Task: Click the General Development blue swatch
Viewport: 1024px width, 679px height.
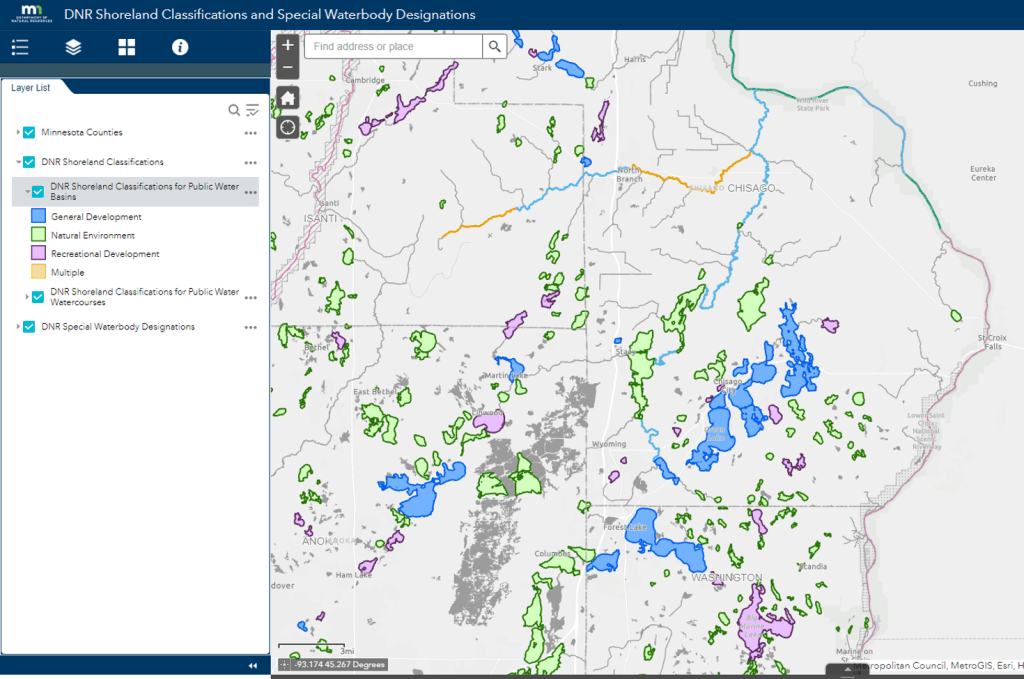Action: (x=39, y=216)
